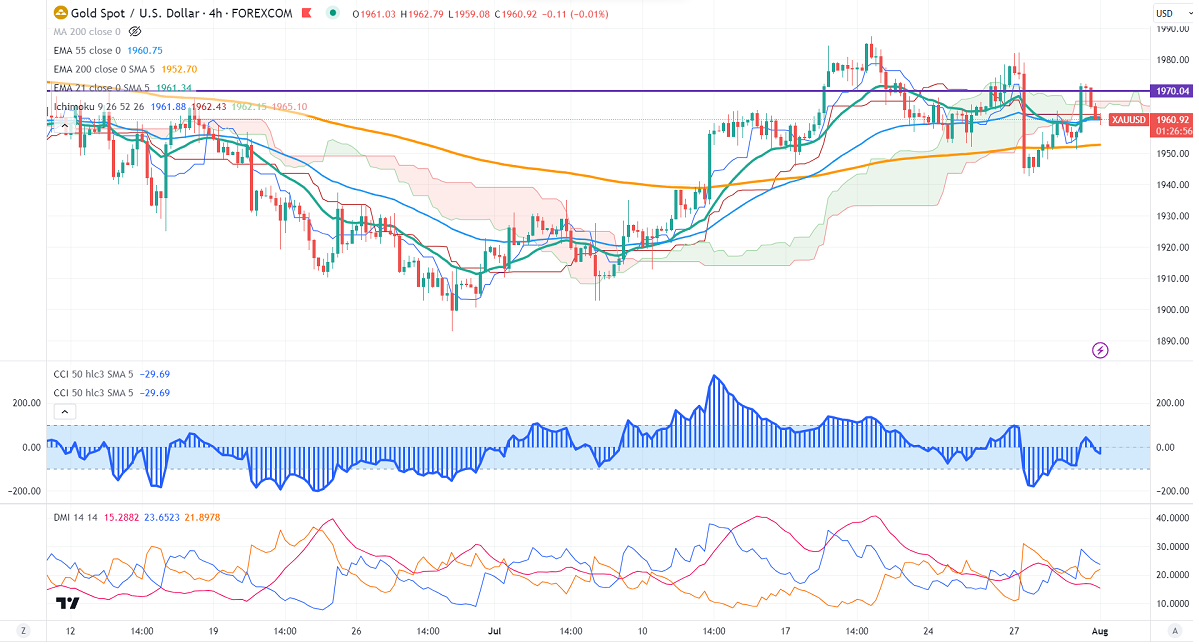Click the EMA 200 value 1952.70

click(179, 69)
